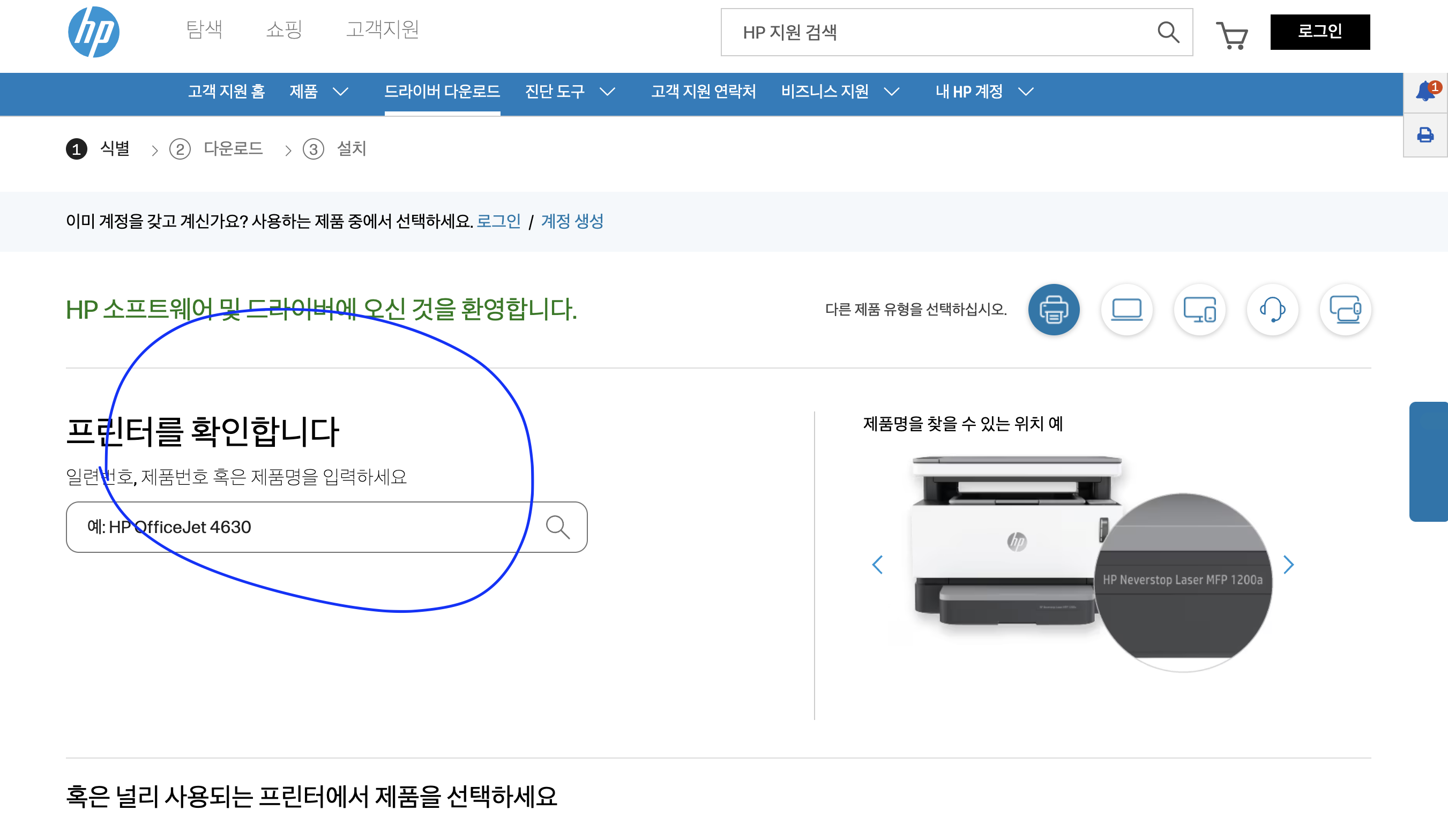The height and width of the screenshot is (840, 1448).
Task: Select the desktop product type icon
Action: [1199, 310]
